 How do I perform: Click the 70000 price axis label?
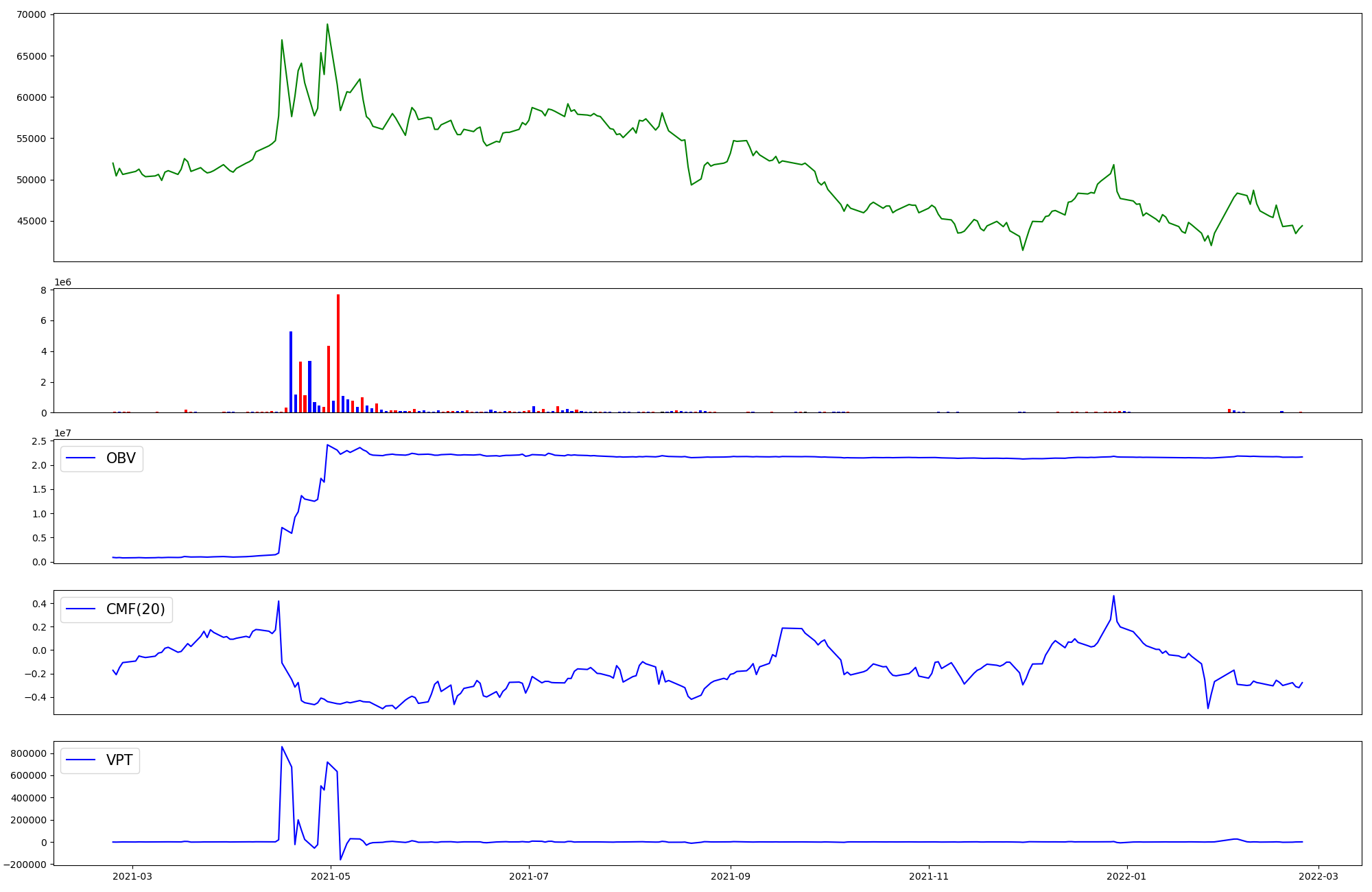(32, 15)
